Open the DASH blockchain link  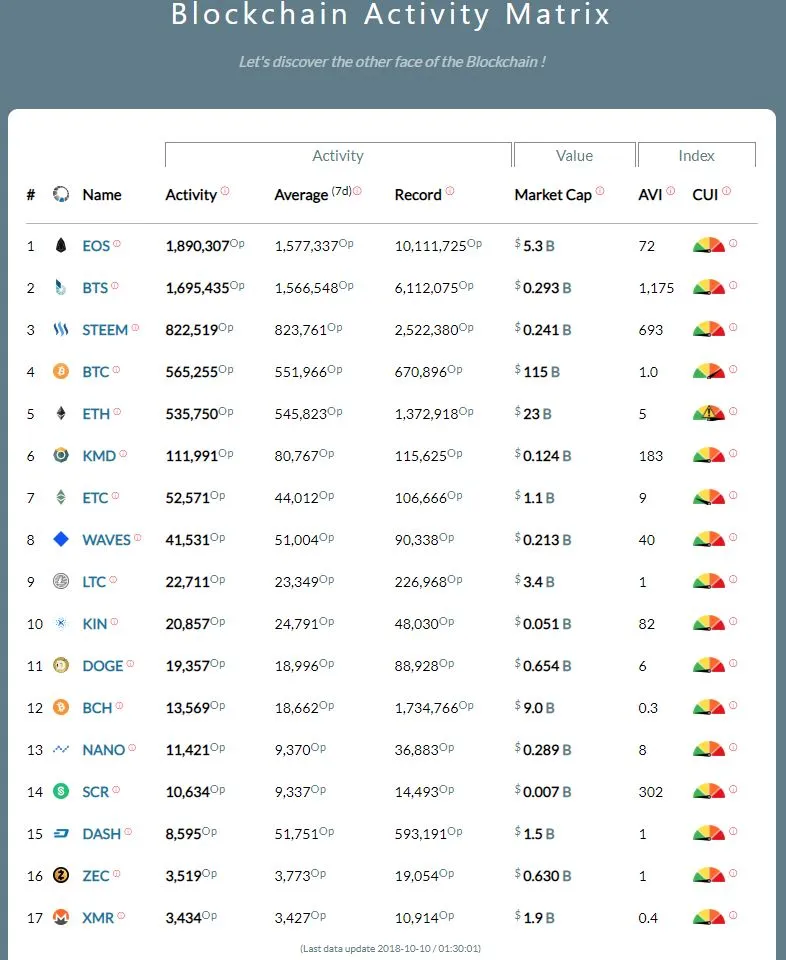coord(102,834)
